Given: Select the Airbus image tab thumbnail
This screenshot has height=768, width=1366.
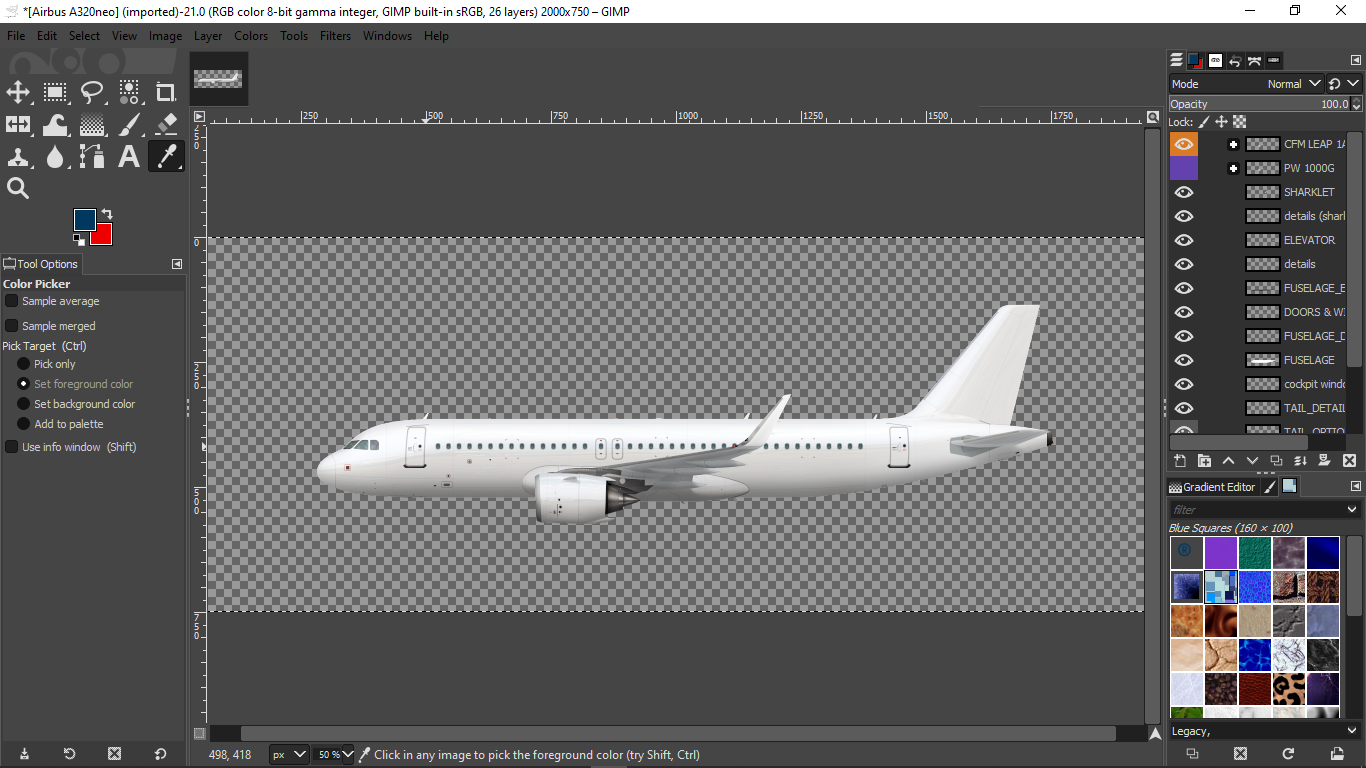Looking at the screenshot, I should pos(218,79).
